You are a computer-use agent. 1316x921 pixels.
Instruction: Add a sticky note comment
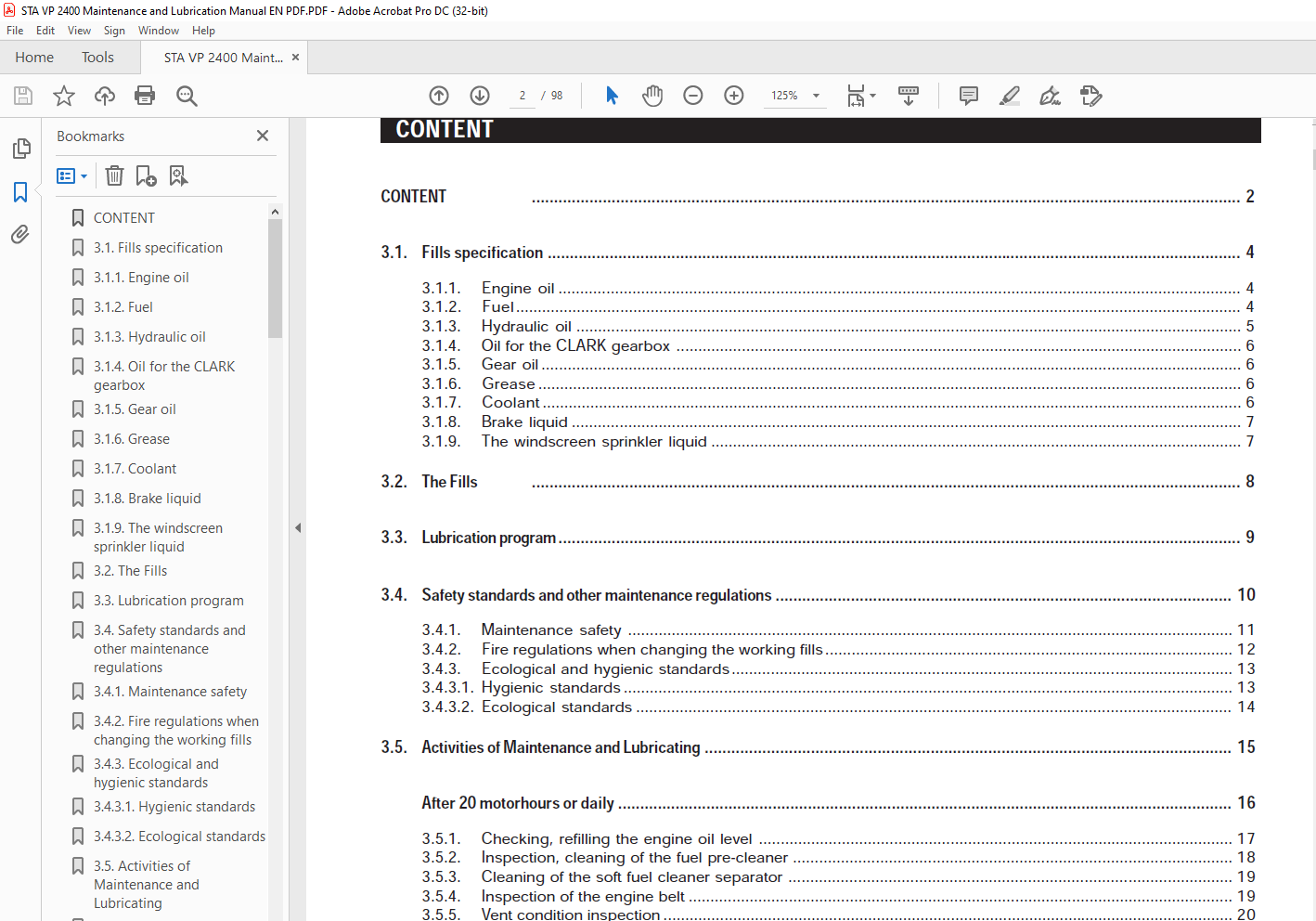(968, 96)
